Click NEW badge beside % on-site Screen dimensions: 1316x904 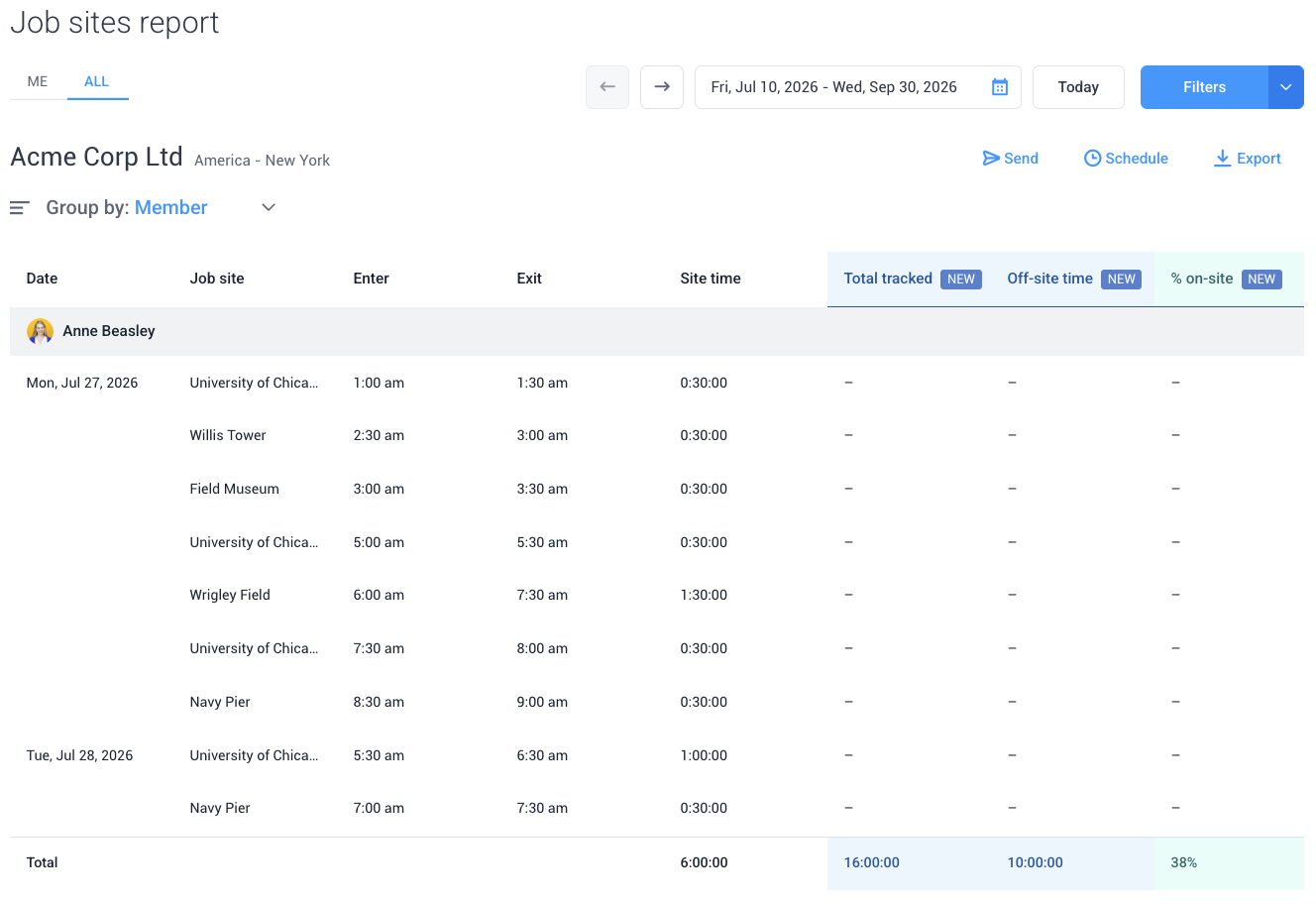[1261, 280]
